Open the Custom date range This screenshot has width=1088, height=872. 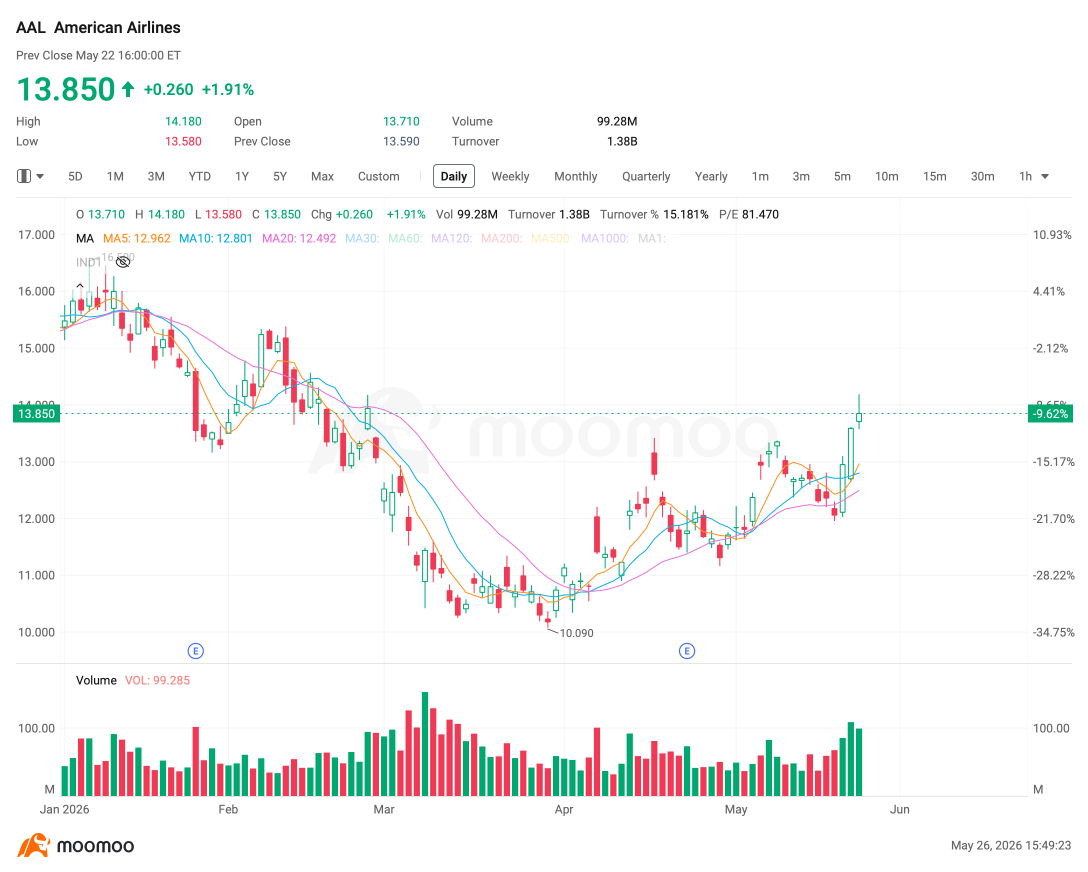378,176
